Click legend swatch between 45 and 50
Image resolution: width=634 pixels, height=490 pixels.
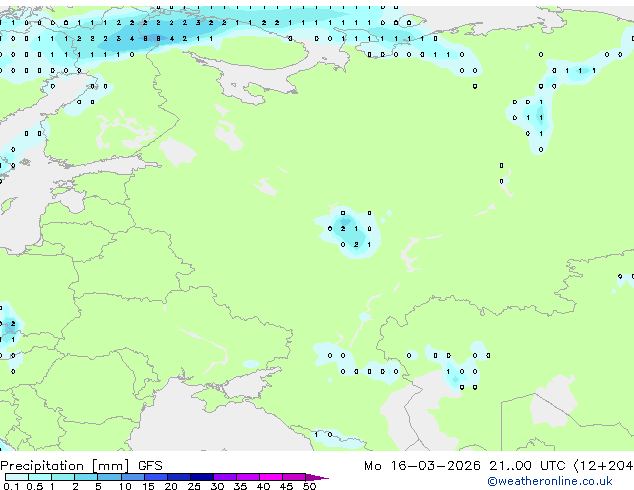coord(294,477)
